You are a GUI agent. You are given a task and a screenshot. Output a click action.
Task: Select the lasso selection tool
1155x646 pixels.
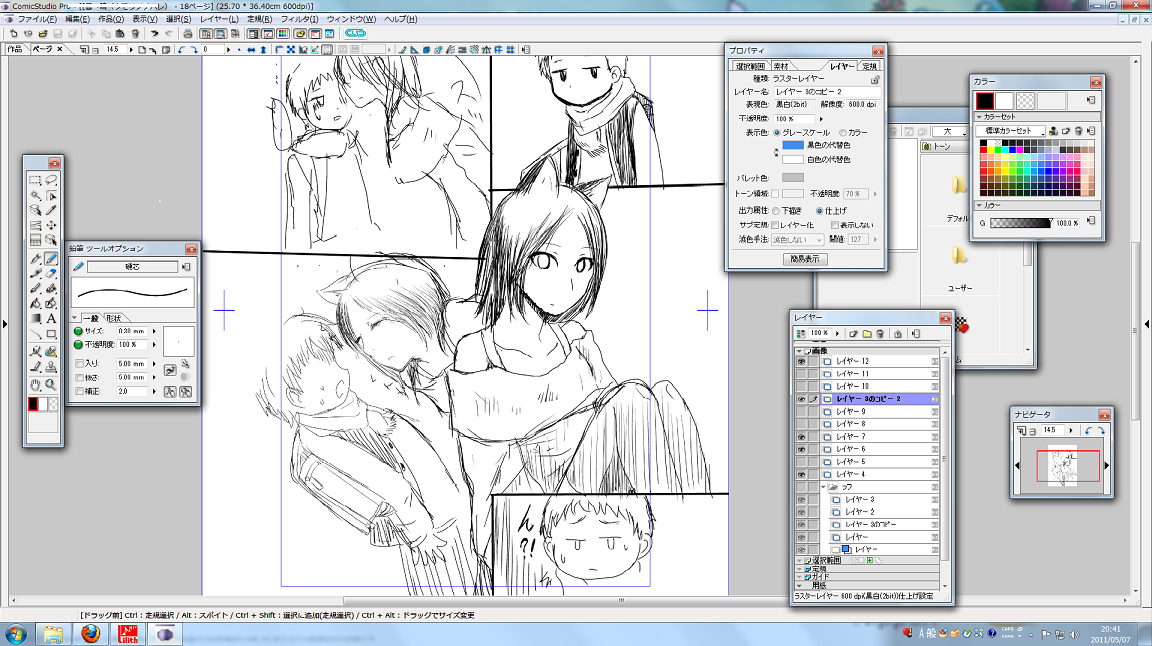pos(51,180)
